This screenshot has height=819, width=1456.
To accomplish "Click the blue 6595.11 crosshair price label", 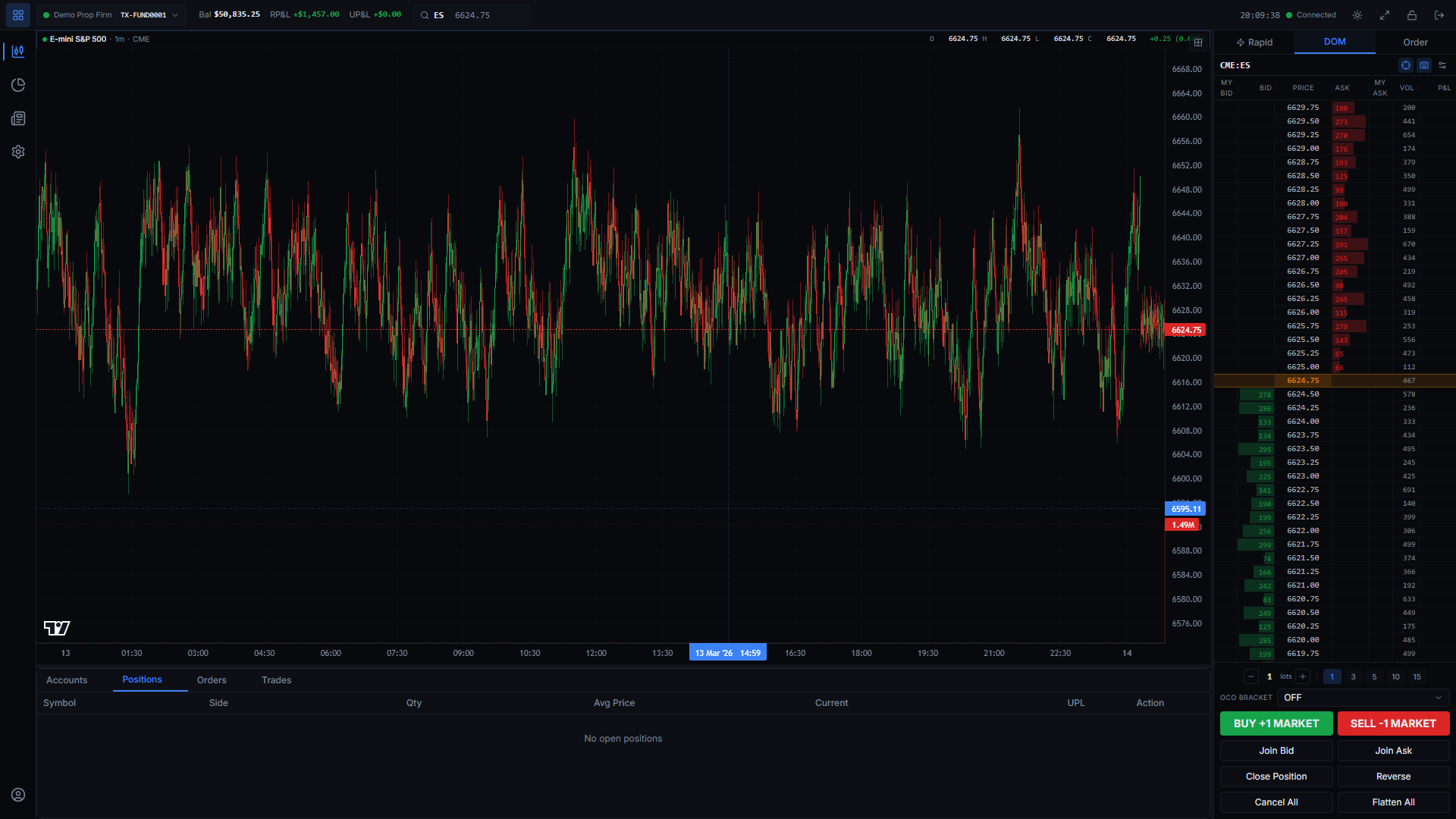I will click(x=1185, y=509).
